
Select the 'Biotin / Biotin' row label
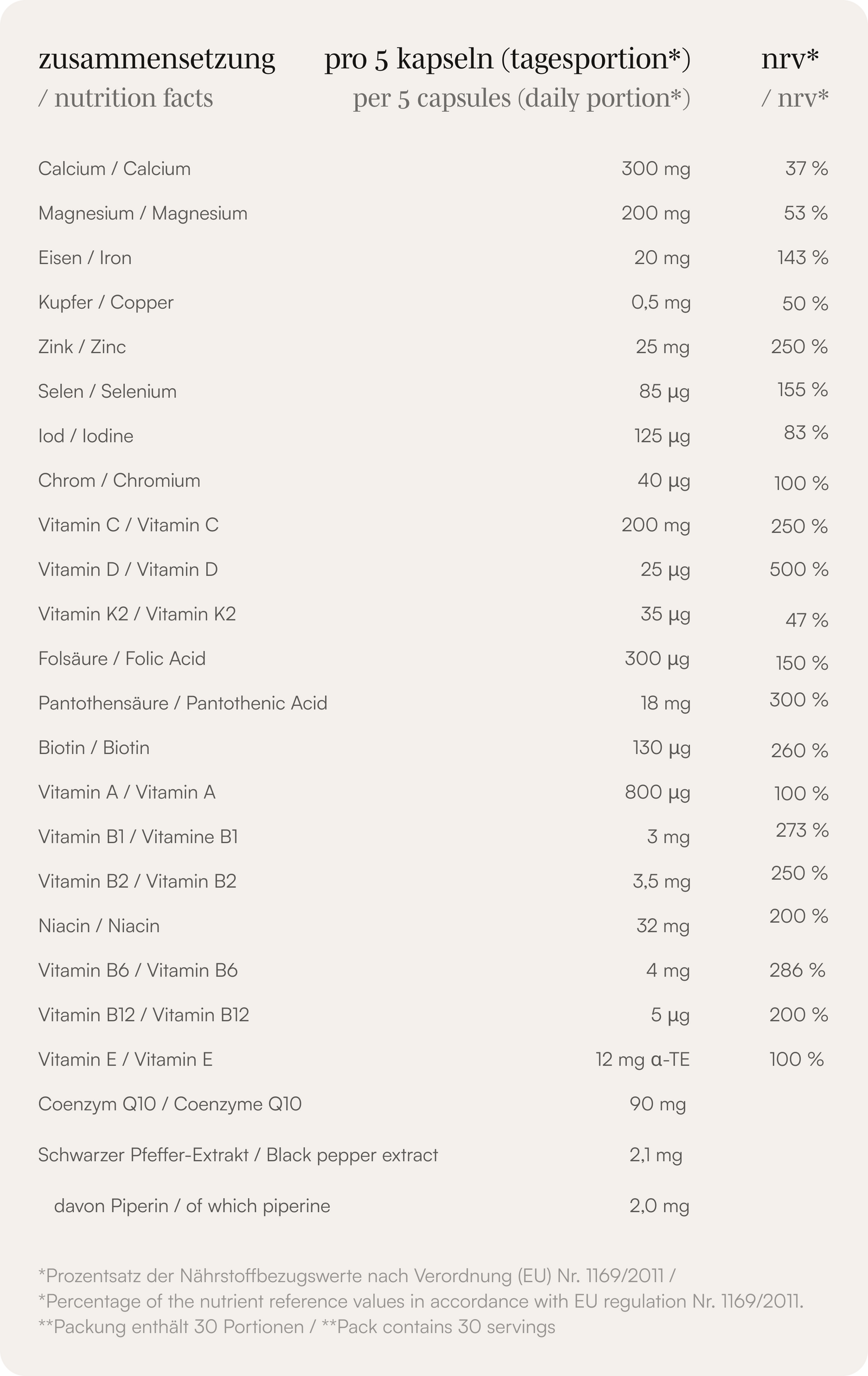click(x=94, y=748)
